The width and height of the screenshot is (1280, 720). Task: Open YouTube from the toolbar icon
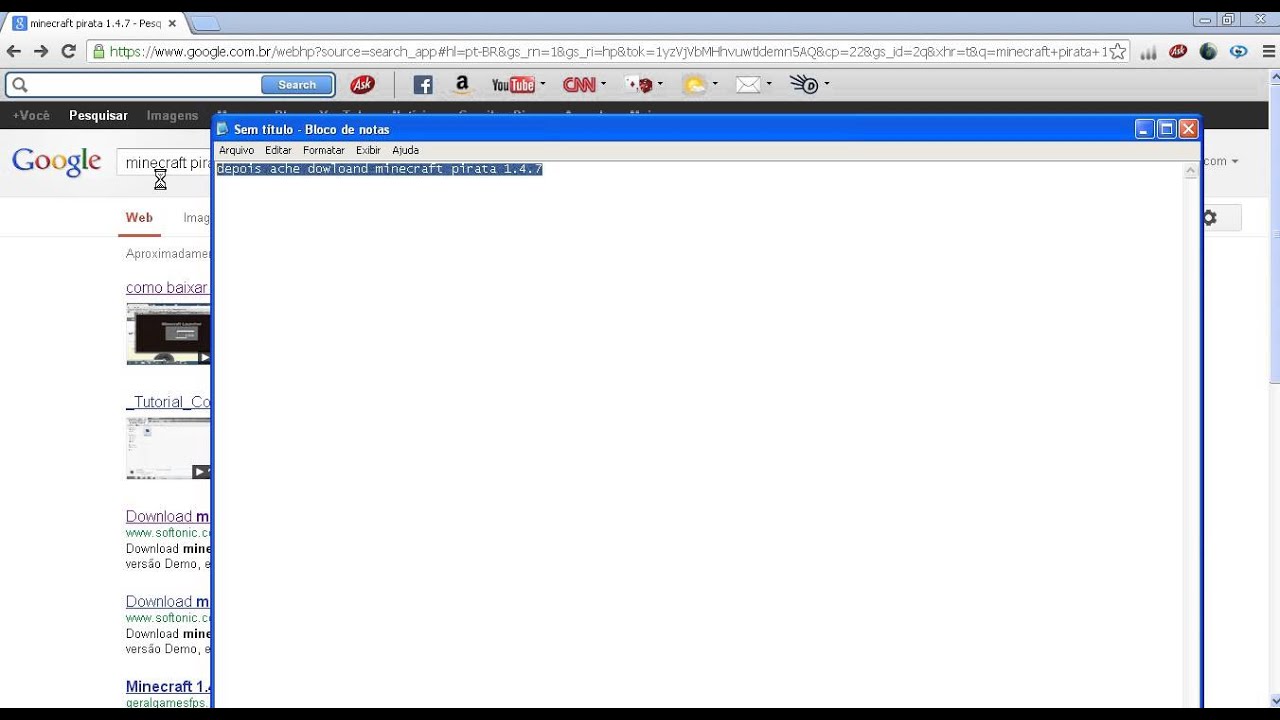click(513, 85)
